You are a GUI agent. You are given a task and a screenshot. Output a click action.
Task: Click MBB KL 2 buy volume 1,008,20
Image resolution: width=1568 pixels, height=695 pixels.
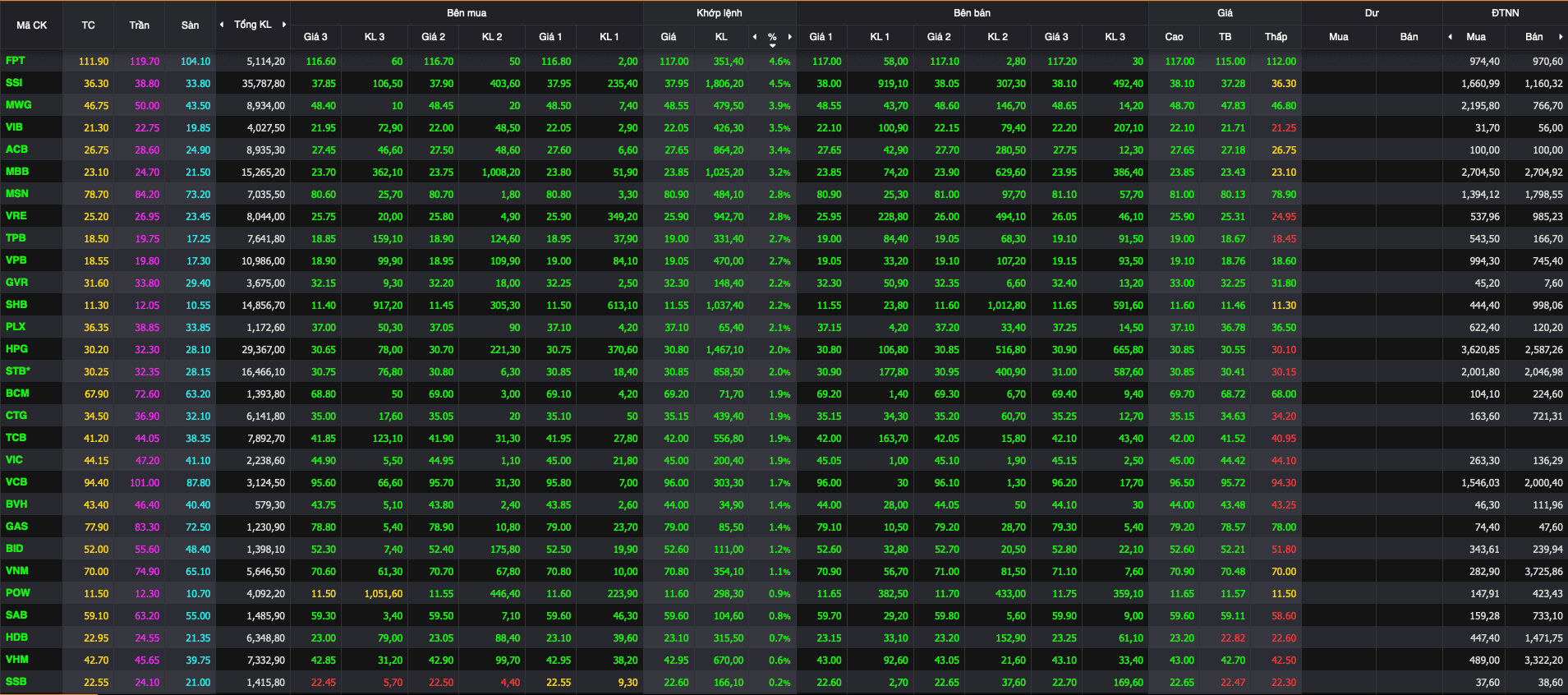[x=501, y=173]
